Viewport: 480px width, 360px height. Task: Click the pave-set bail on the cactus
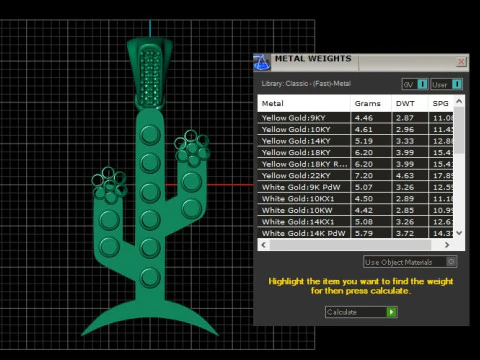pyautogui.click(x=150, y=74)
